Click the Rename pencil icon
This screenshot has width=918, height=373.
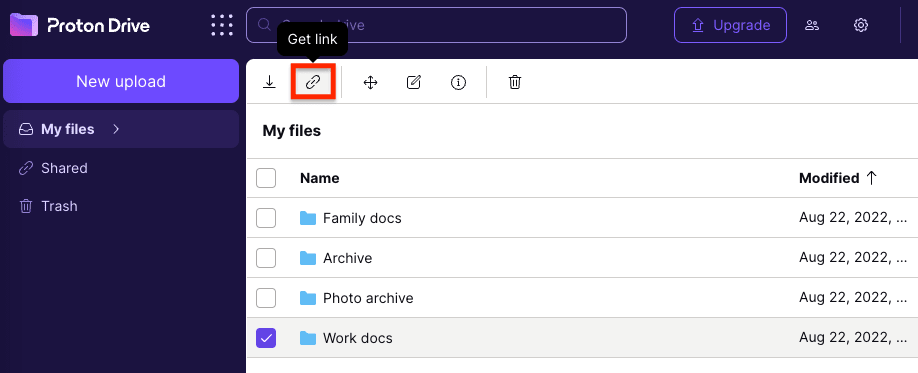[414, 83]
